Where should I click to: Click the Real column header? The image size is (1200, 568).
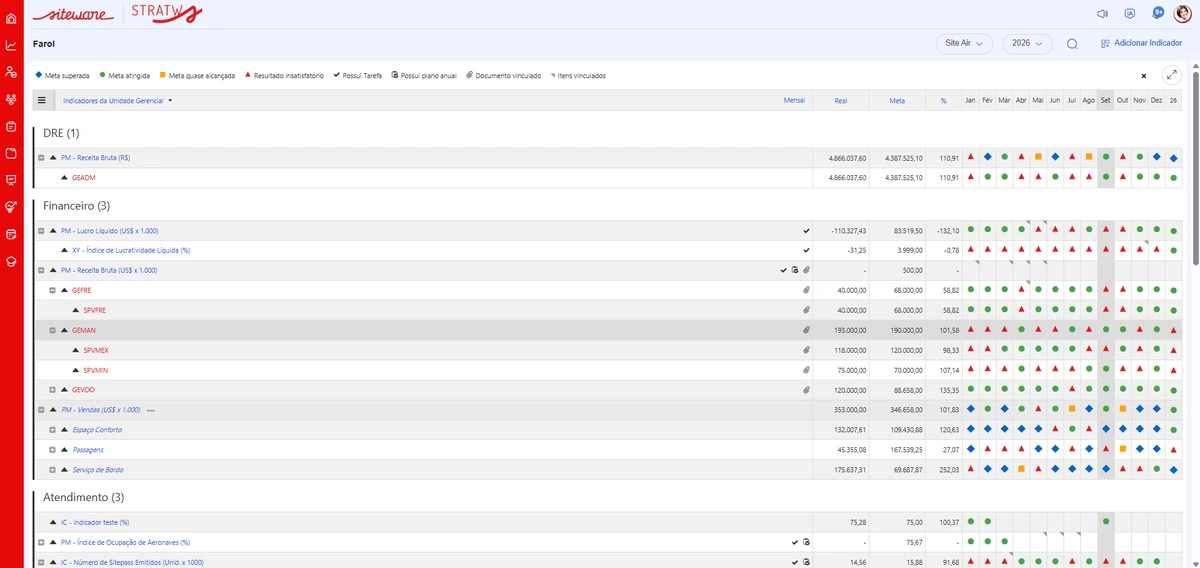click(840, 101)
